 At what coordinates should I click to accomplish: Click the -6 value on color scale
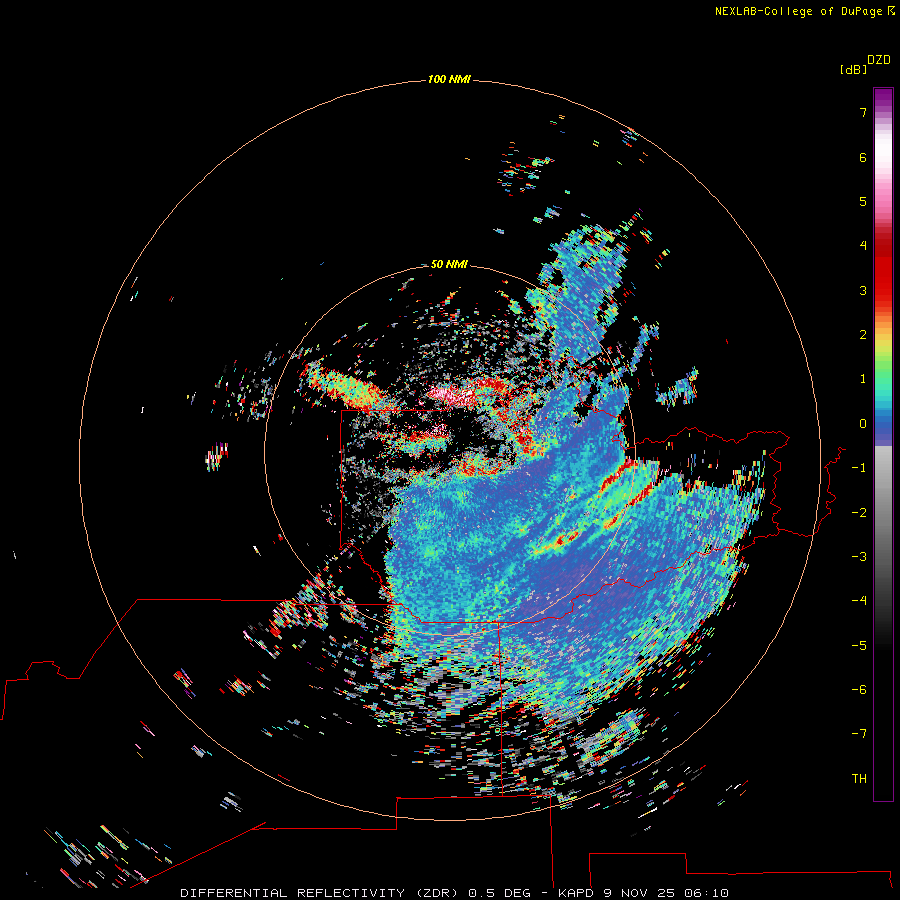pos(859,690)
